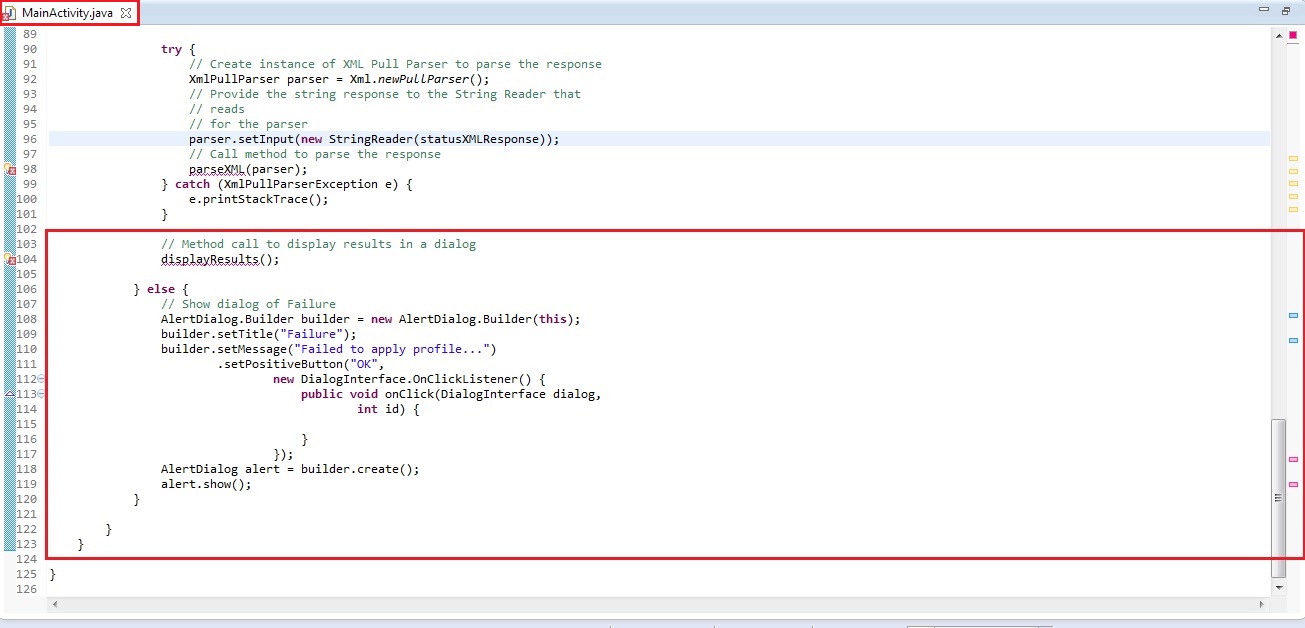Click the horizontal scrollbar right arrow

pos(1262,604)
